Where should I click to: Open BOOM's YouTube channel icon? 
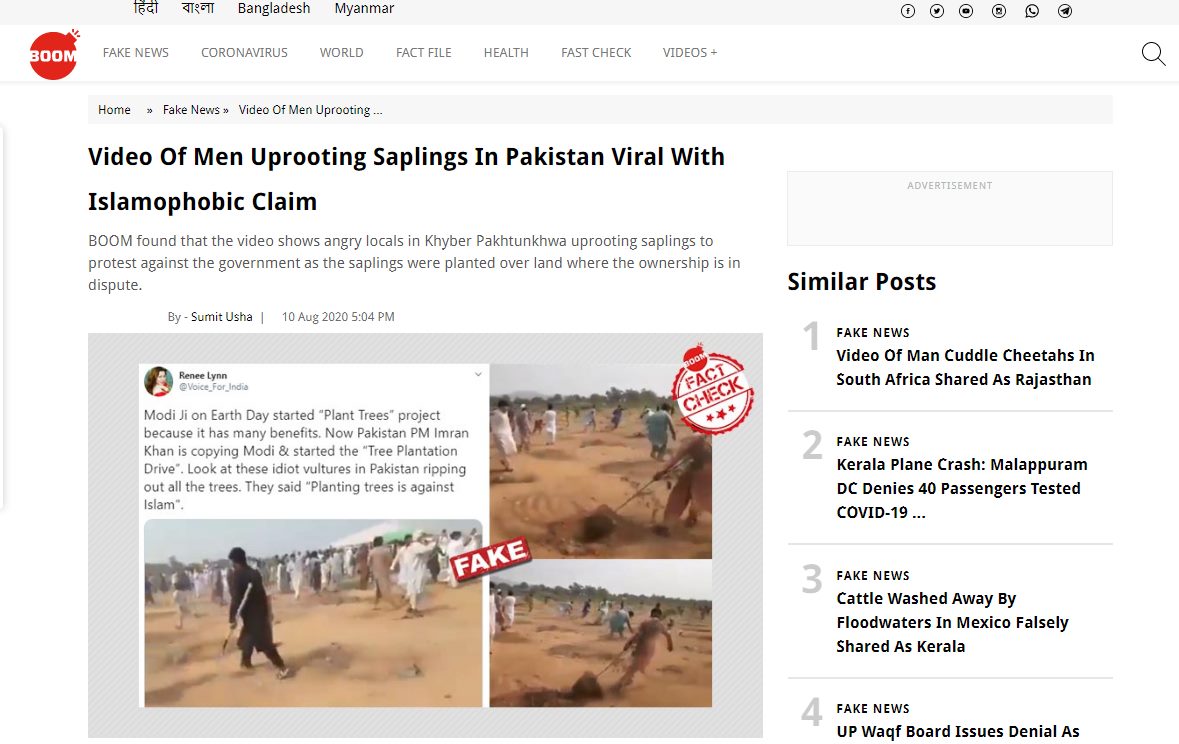[966, 11]
